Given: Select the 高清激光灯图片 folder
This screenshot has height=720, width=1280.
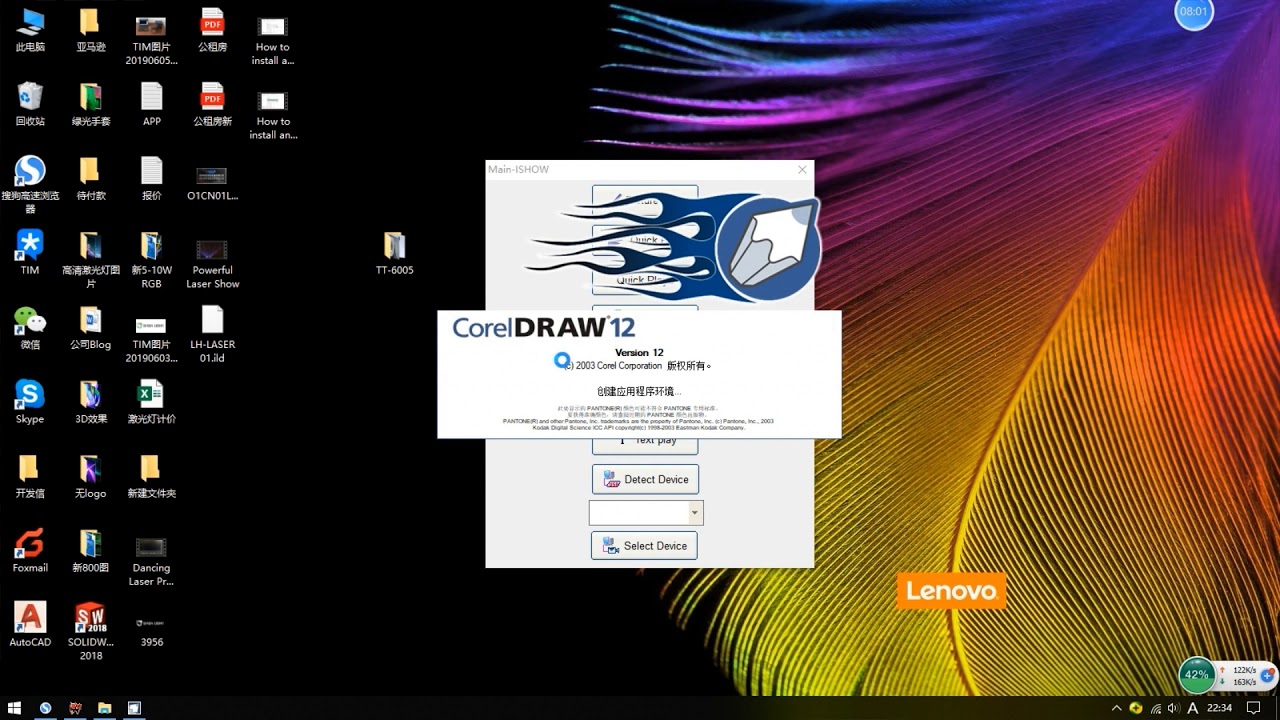Looking at the screenshot, I should point(91,259).
